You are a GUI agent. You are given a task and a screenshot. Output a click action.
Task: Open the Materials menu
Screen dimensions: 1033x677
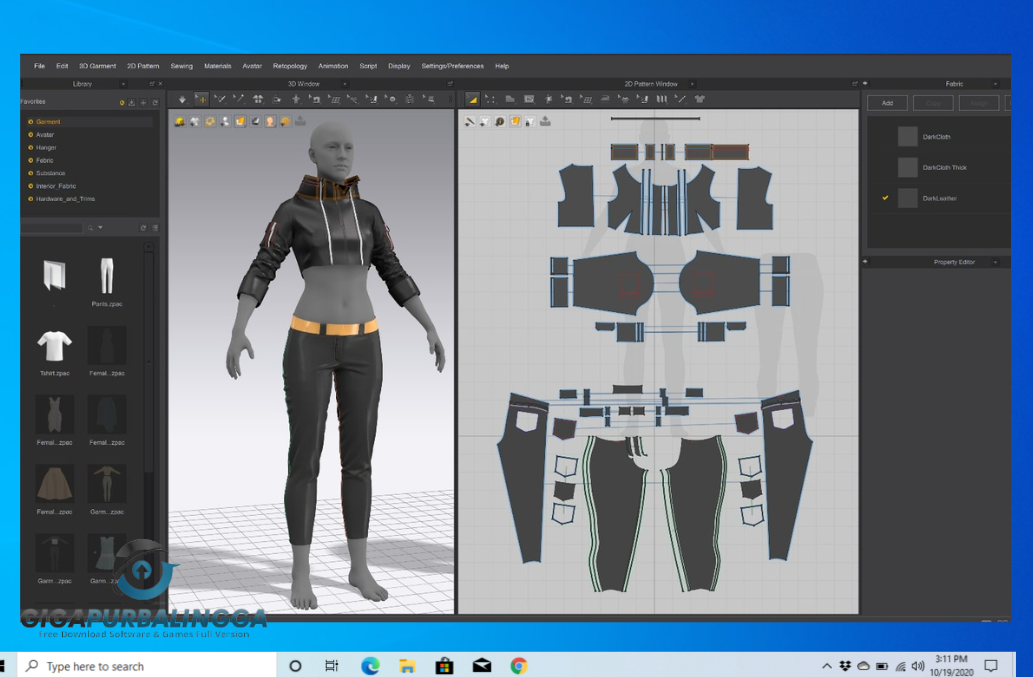point(217,66)
